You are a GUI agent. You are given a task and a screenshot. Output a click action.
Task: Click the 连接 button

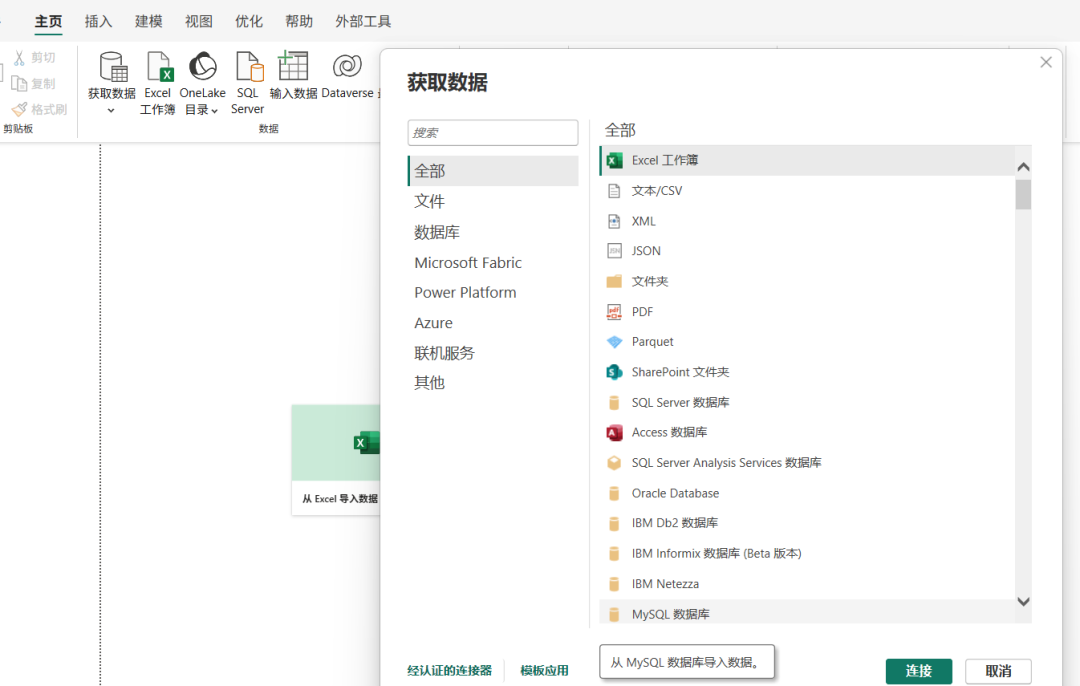[919, 671]
